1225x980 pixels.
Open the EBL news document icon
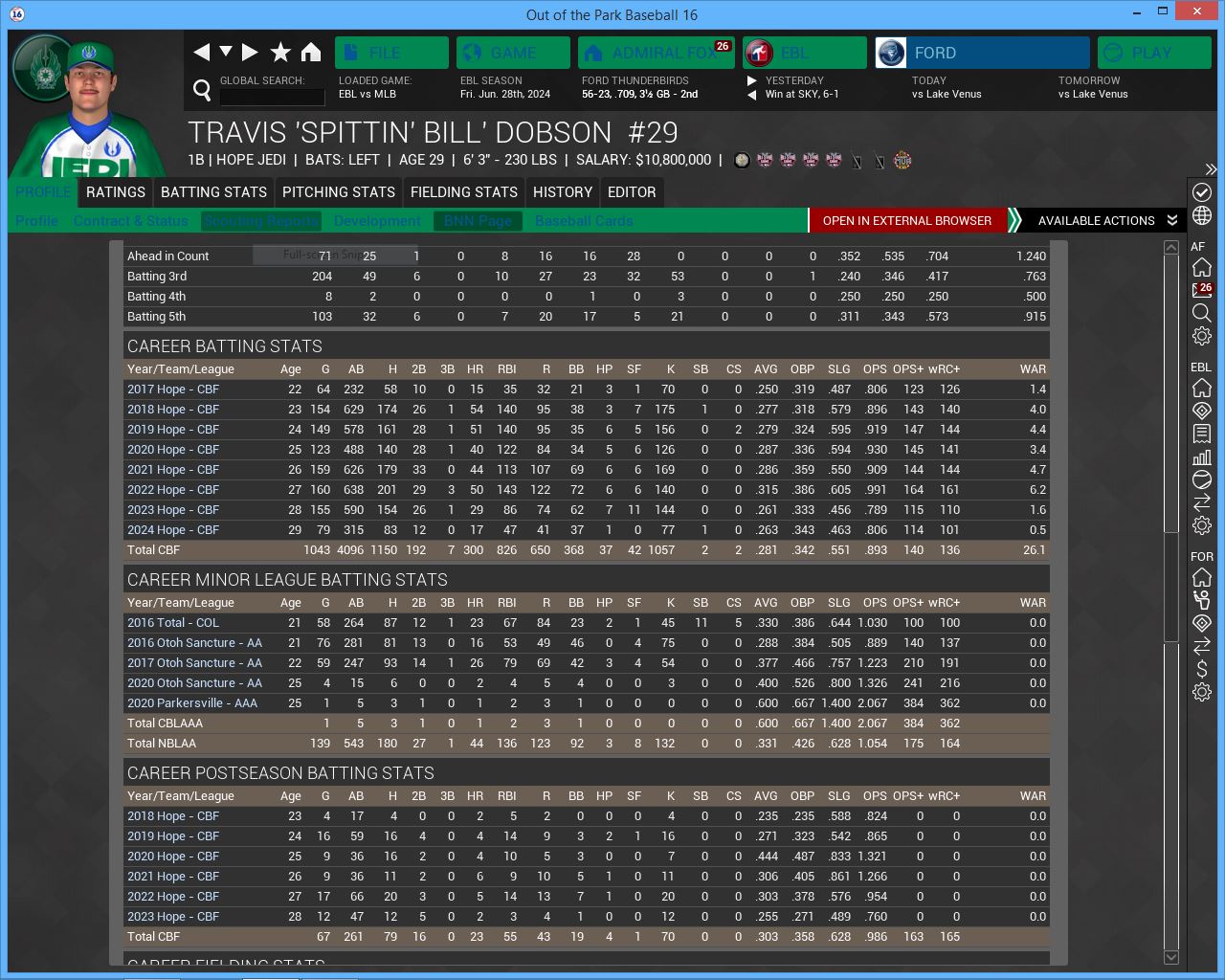(x=1202, y=434)
